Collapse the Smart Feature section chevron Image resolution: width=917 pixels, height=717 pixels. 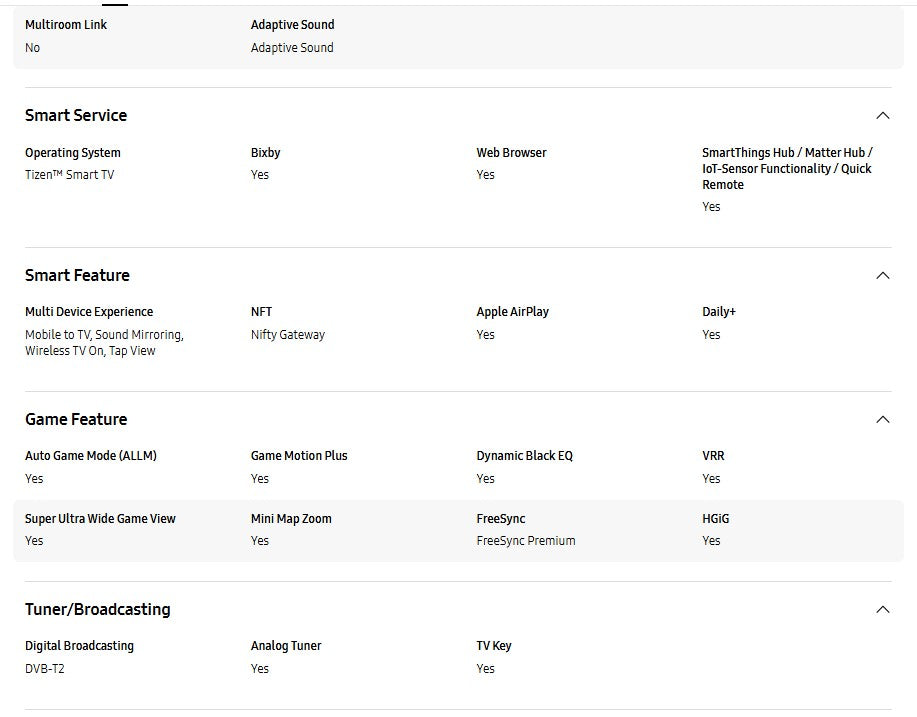coord(882,275)
